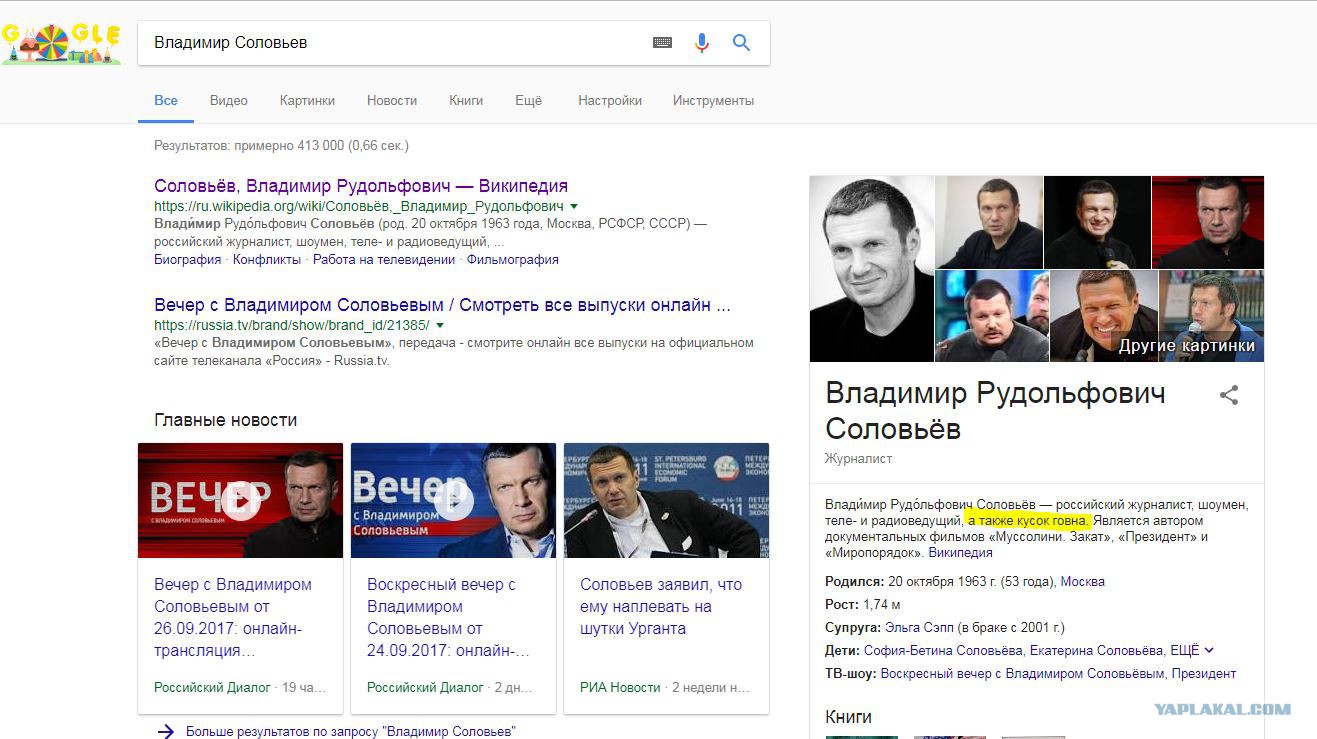The image size is (1317, 739).
Task: Click the Книги section heading in panel
Action: [849, 717]
